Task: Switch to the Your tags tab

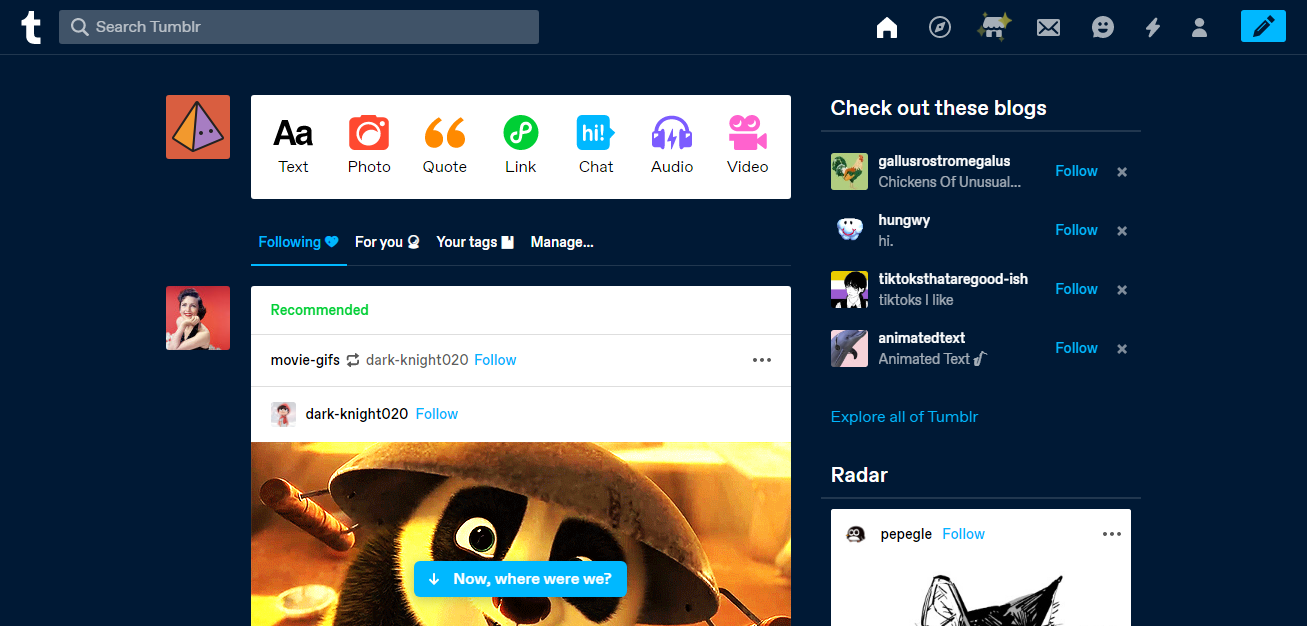Action: coord(475,242)
